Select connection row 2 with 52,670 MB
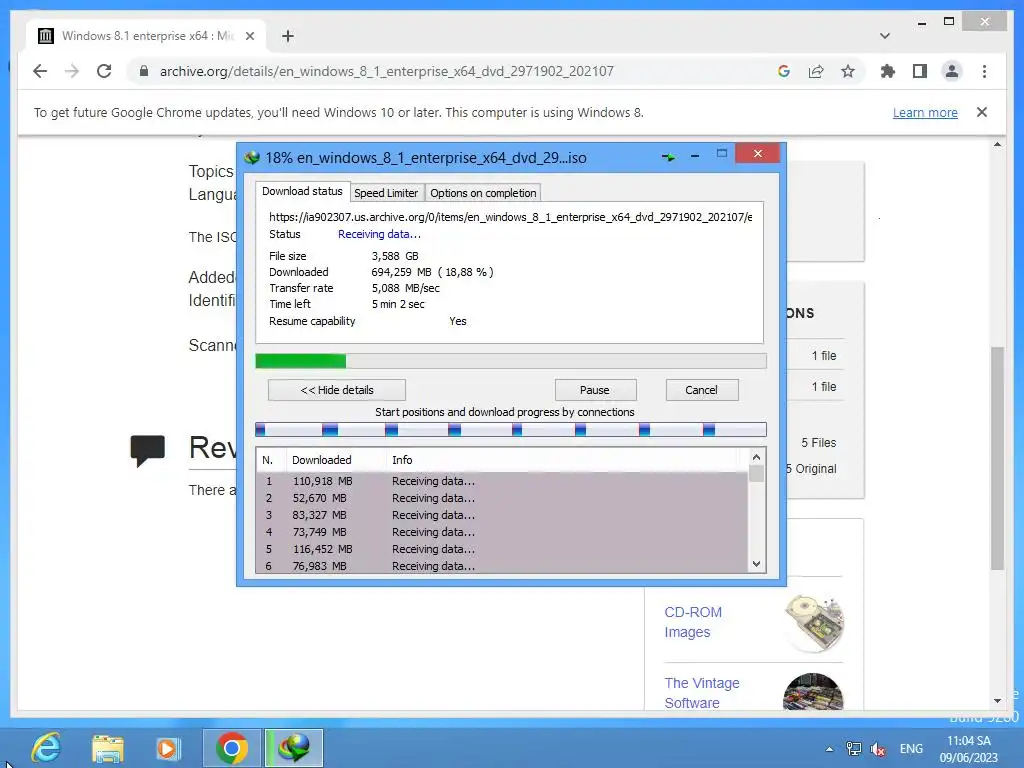 pyautogui.click(x=502, y=498)
